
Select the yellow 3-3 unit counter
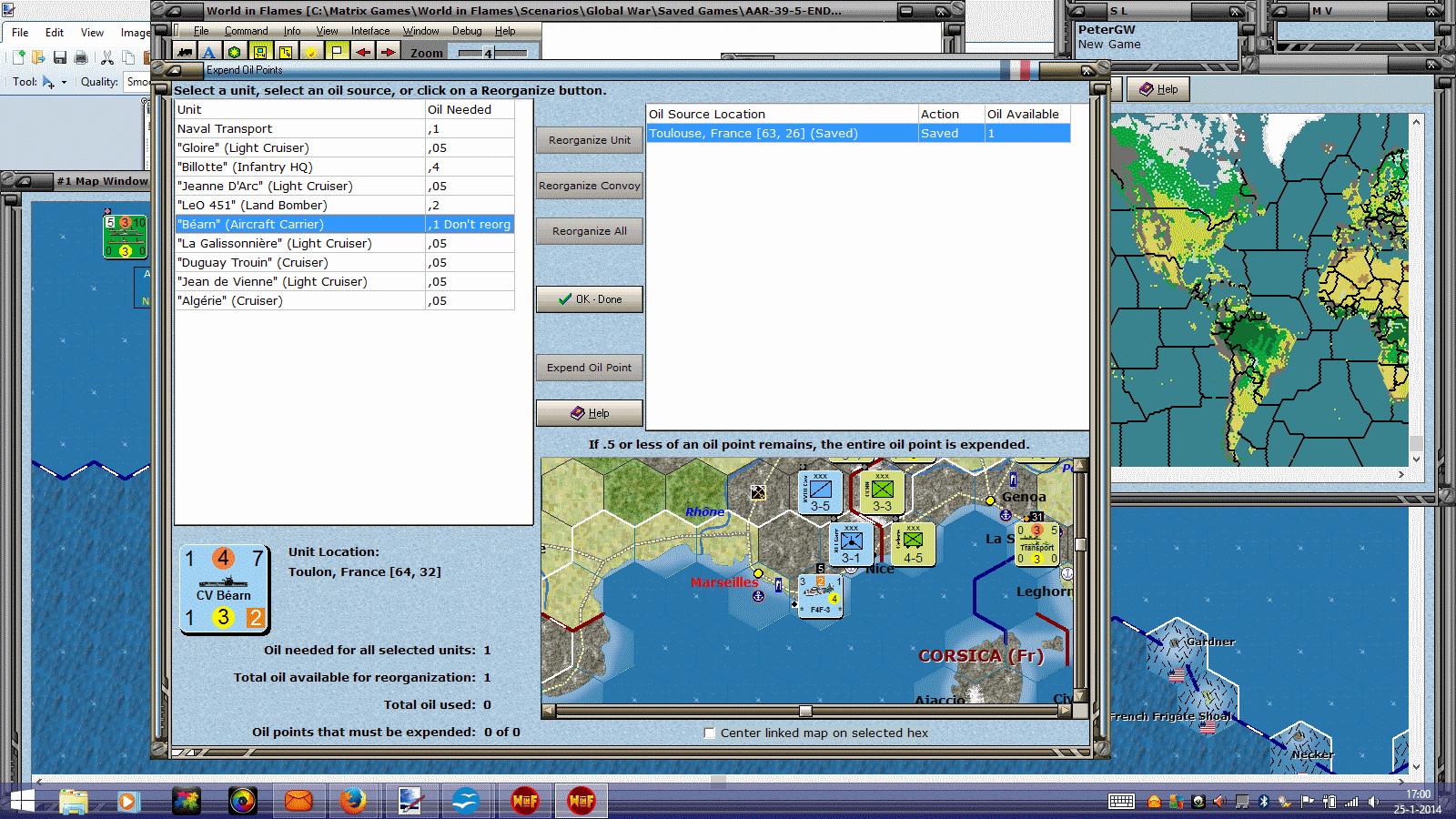[882, 491]
